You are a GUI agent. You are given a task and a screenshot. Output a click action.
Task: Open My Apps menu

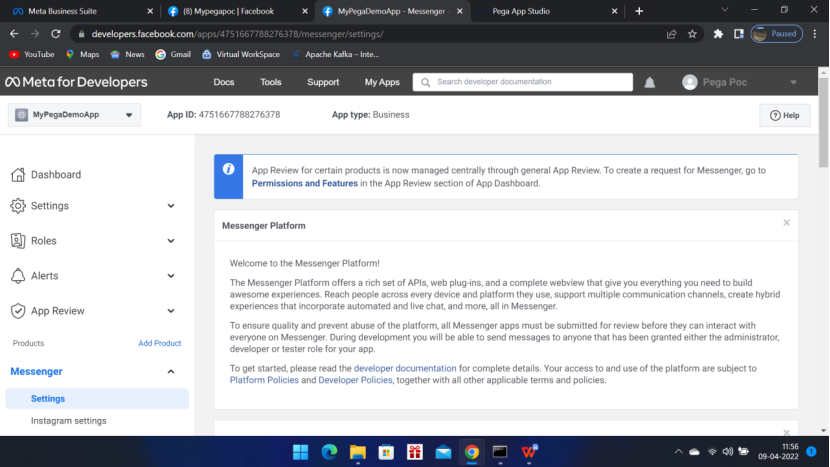tap(382, 82)
